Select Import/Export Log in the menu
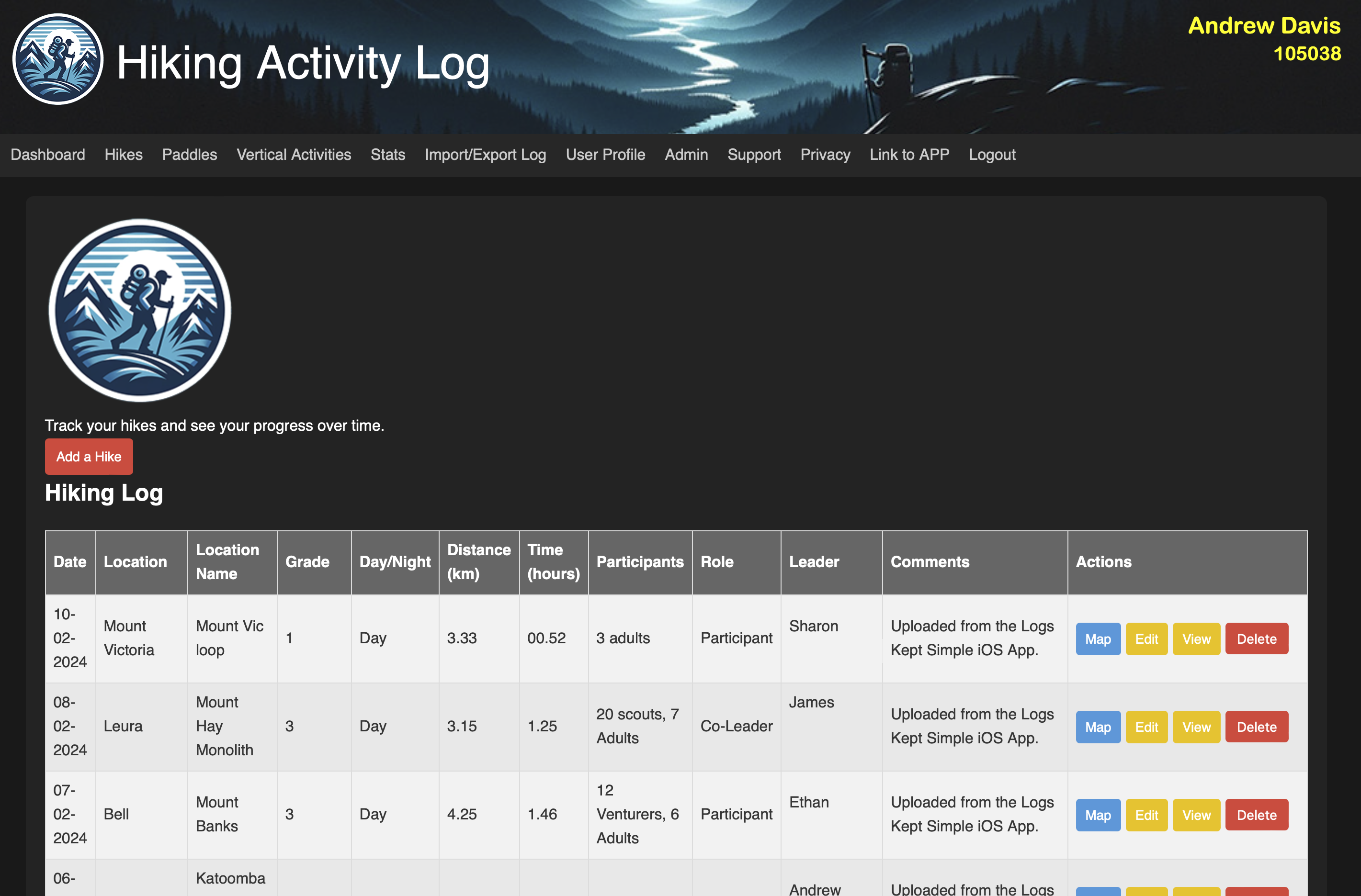The height and width of the screenshot is (896, 1361). pos(485,155)
